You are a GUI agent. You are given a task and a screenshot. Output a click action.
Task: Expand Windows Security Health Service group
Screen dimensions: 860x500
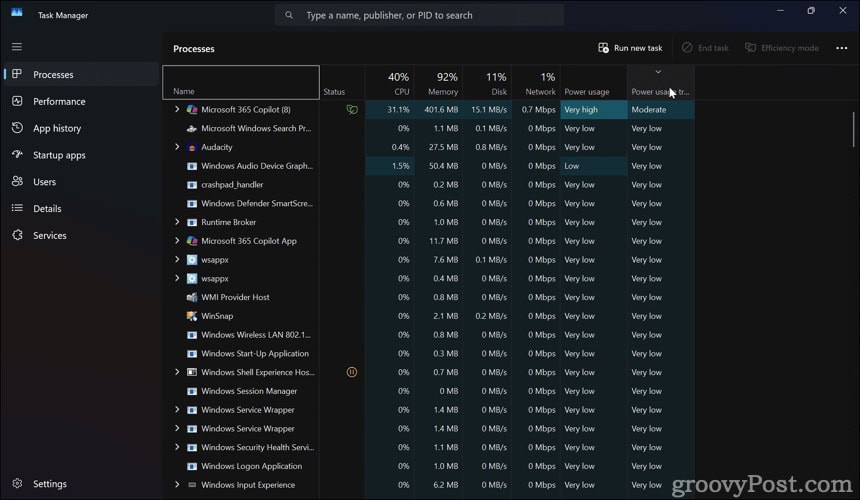pos(177,447)
